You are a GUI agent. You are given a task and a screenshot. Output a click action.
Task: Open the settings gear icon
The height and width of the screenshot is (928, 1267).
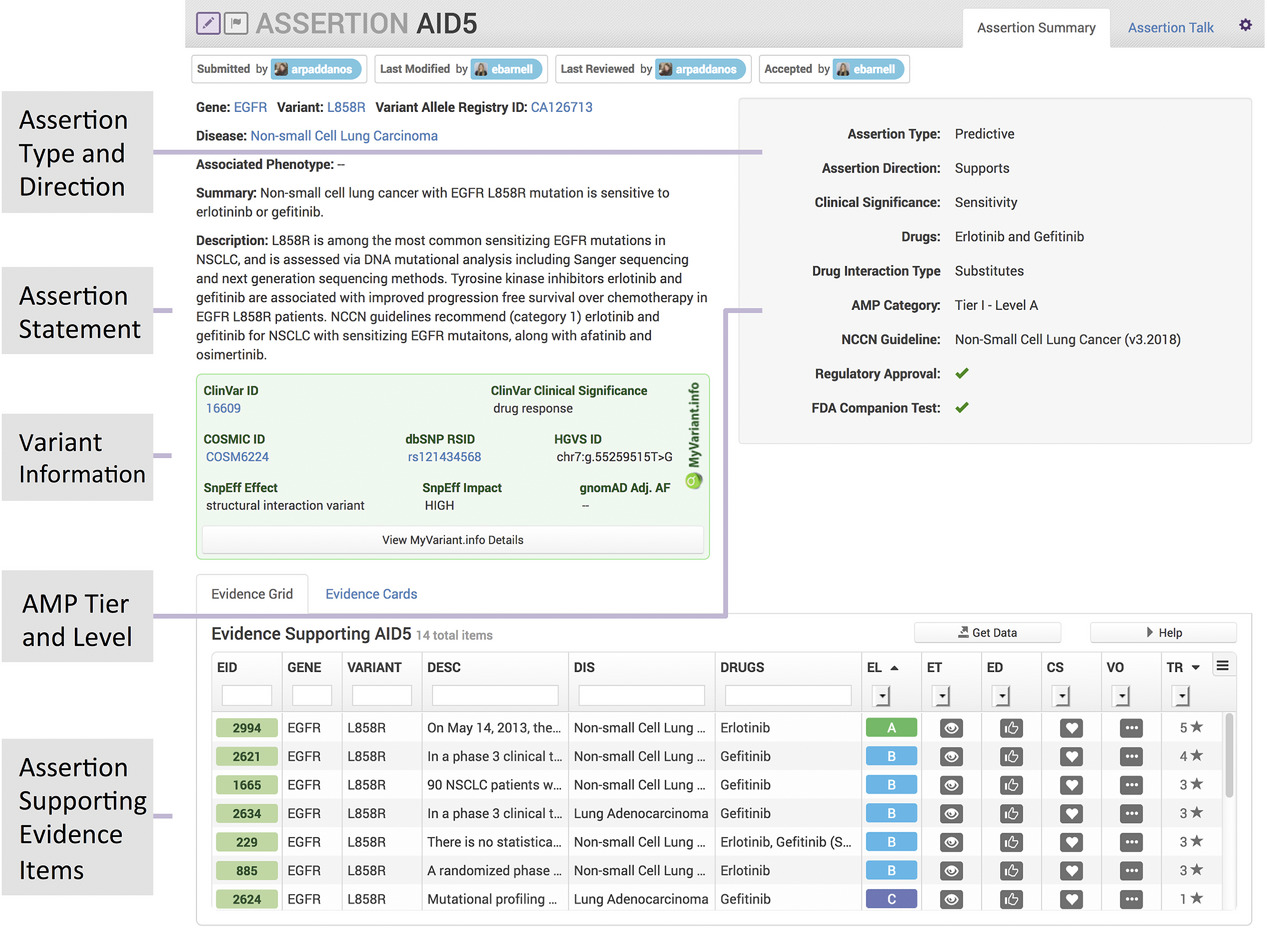[x=1245, y=25]
